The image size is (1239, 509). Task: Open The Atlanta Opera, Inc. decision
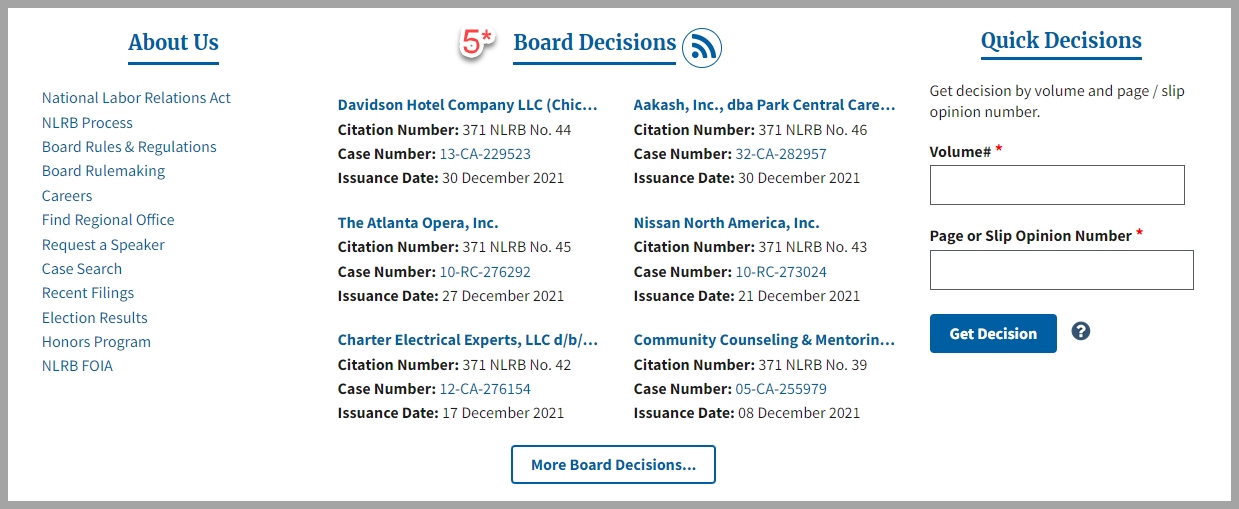coord(418,223)
